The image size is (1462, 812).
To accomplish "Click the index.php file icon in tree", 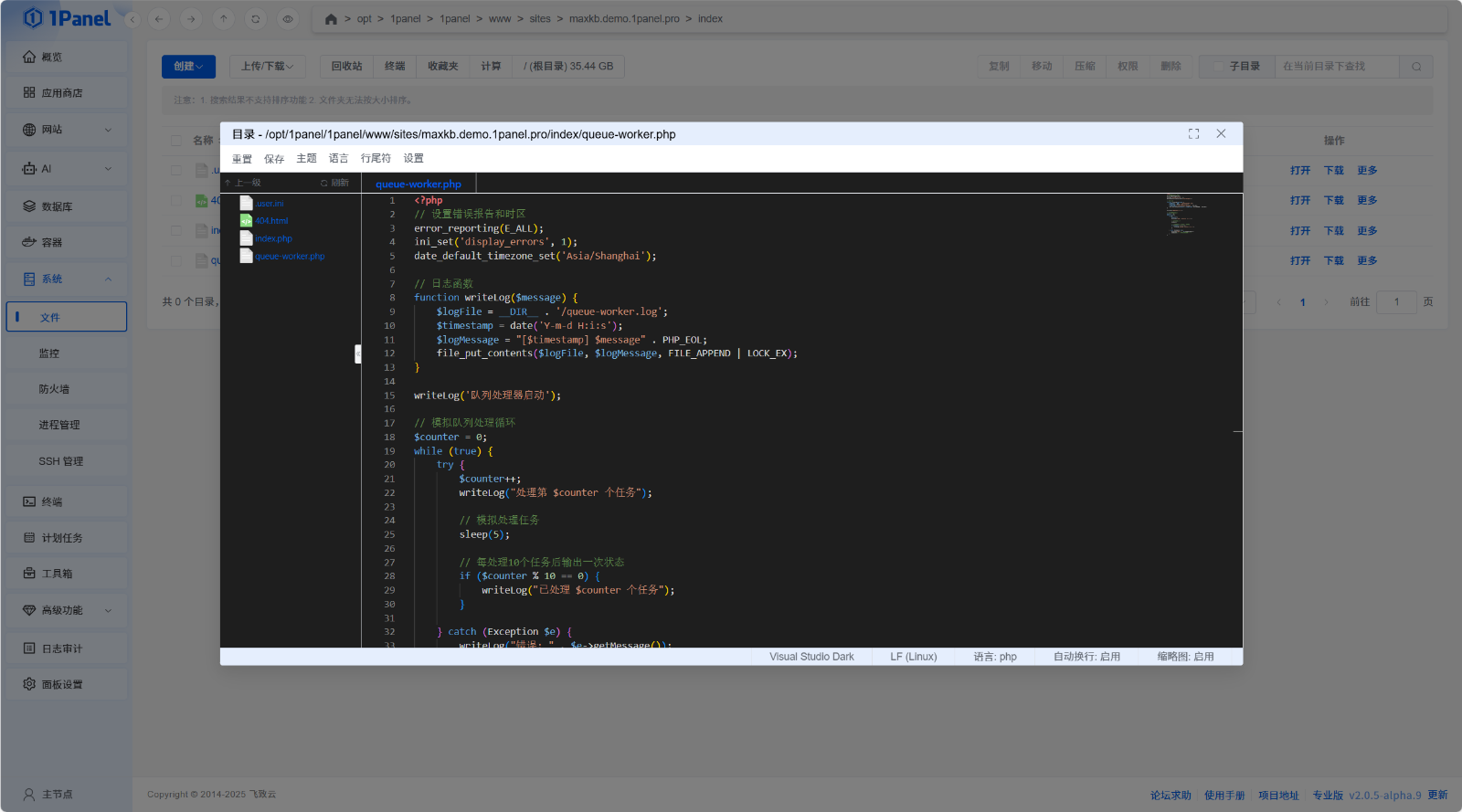I will pos(246,238).
